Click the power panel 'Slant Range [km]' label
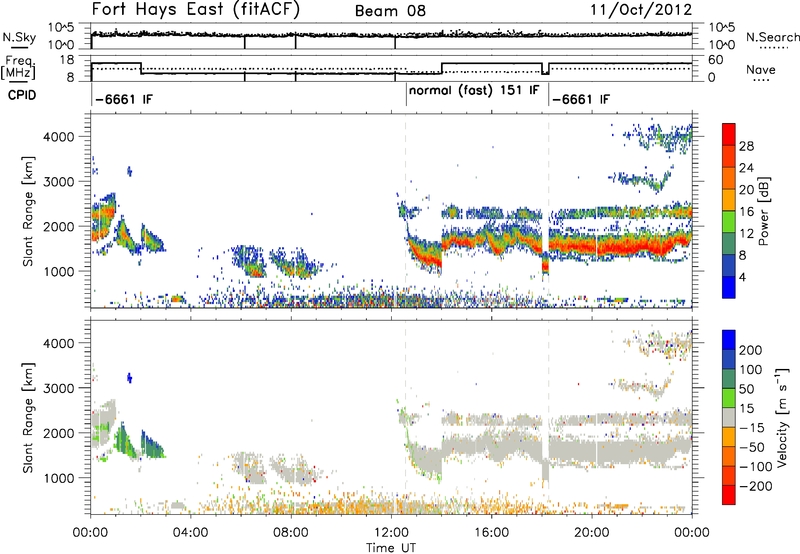 pos(28,211)
